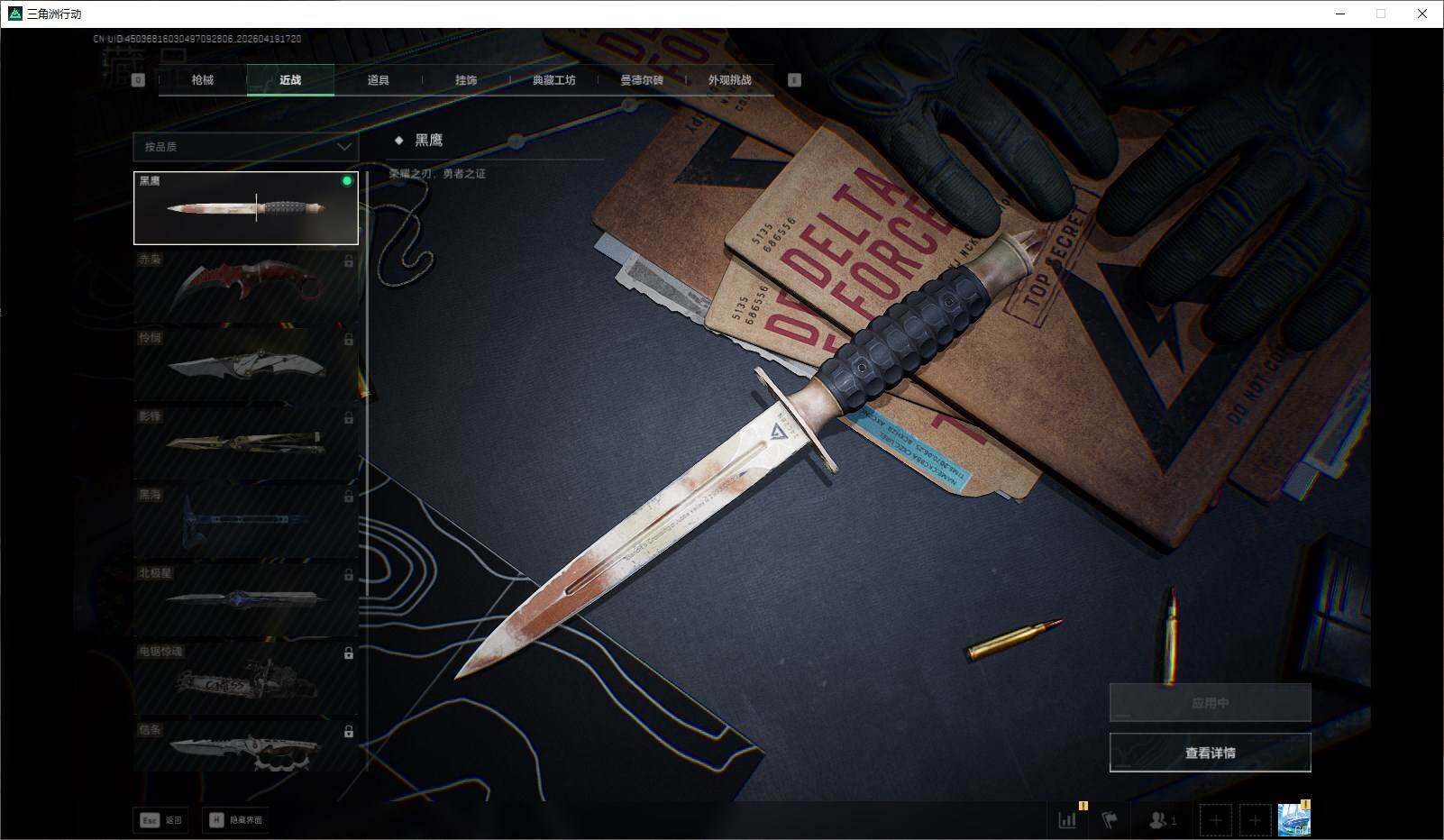The height and width of the screenshot is (840, 1444).
Task: Click the 黑鹰 title text
Action: coord(428,141)
